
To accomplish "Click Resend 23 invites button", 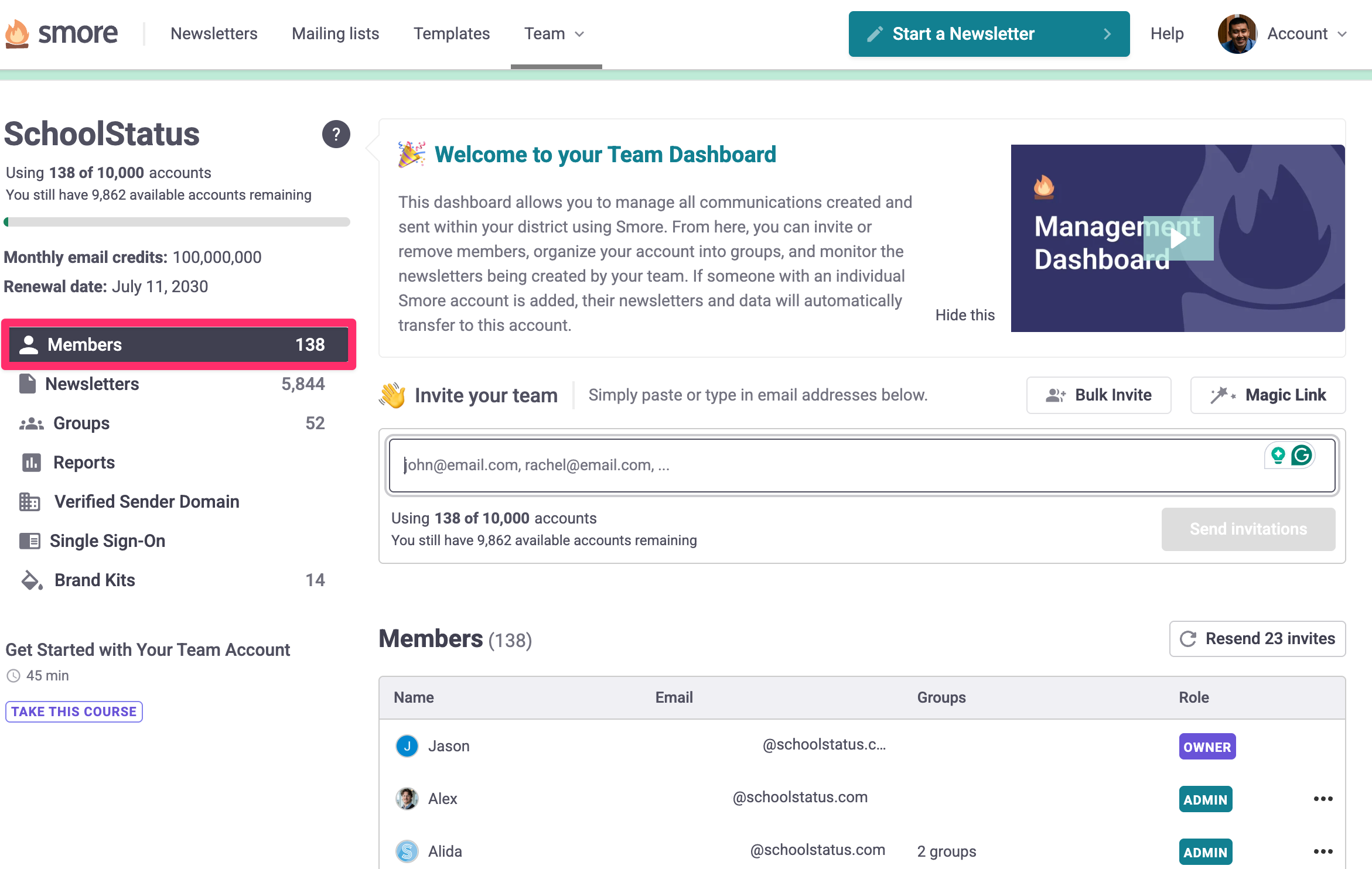I will 1257,639.
